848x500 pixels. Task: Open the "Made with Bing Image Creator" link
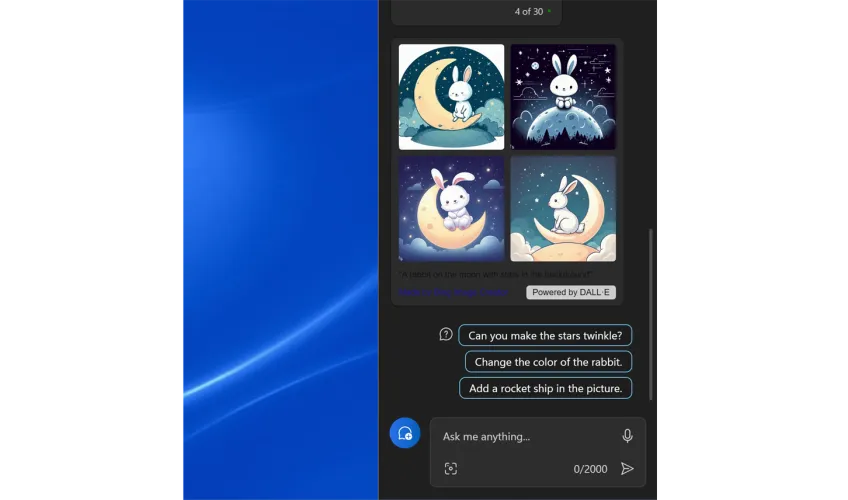click(454, 292)
